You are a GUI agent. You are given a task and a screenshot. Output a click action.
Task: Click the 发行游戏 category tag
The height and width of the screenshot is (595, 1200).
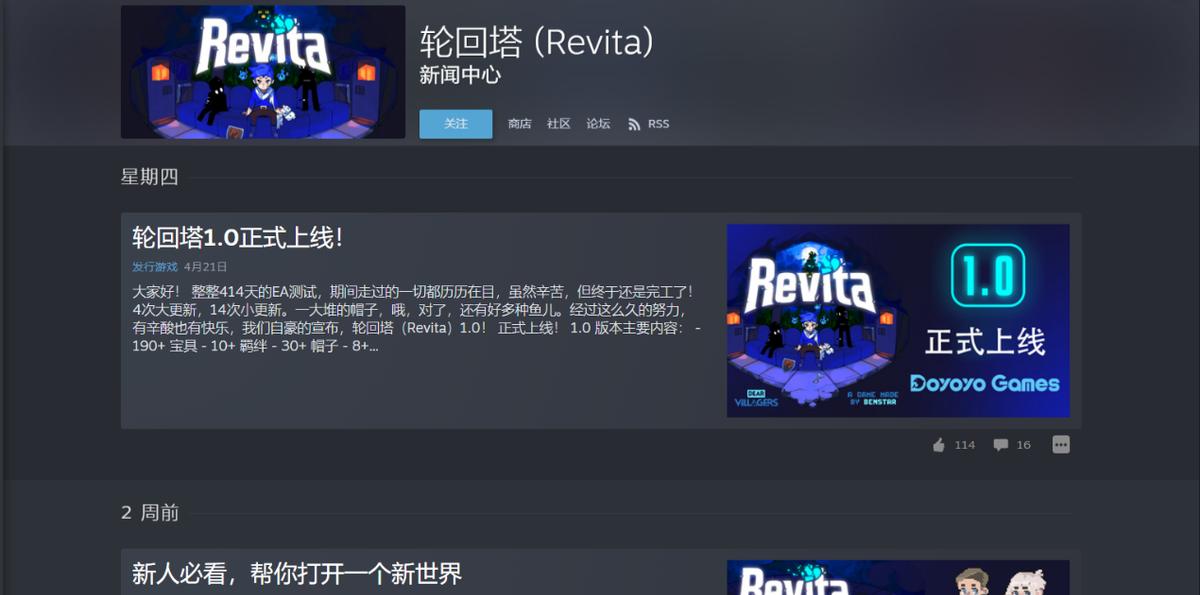[155, 267]
